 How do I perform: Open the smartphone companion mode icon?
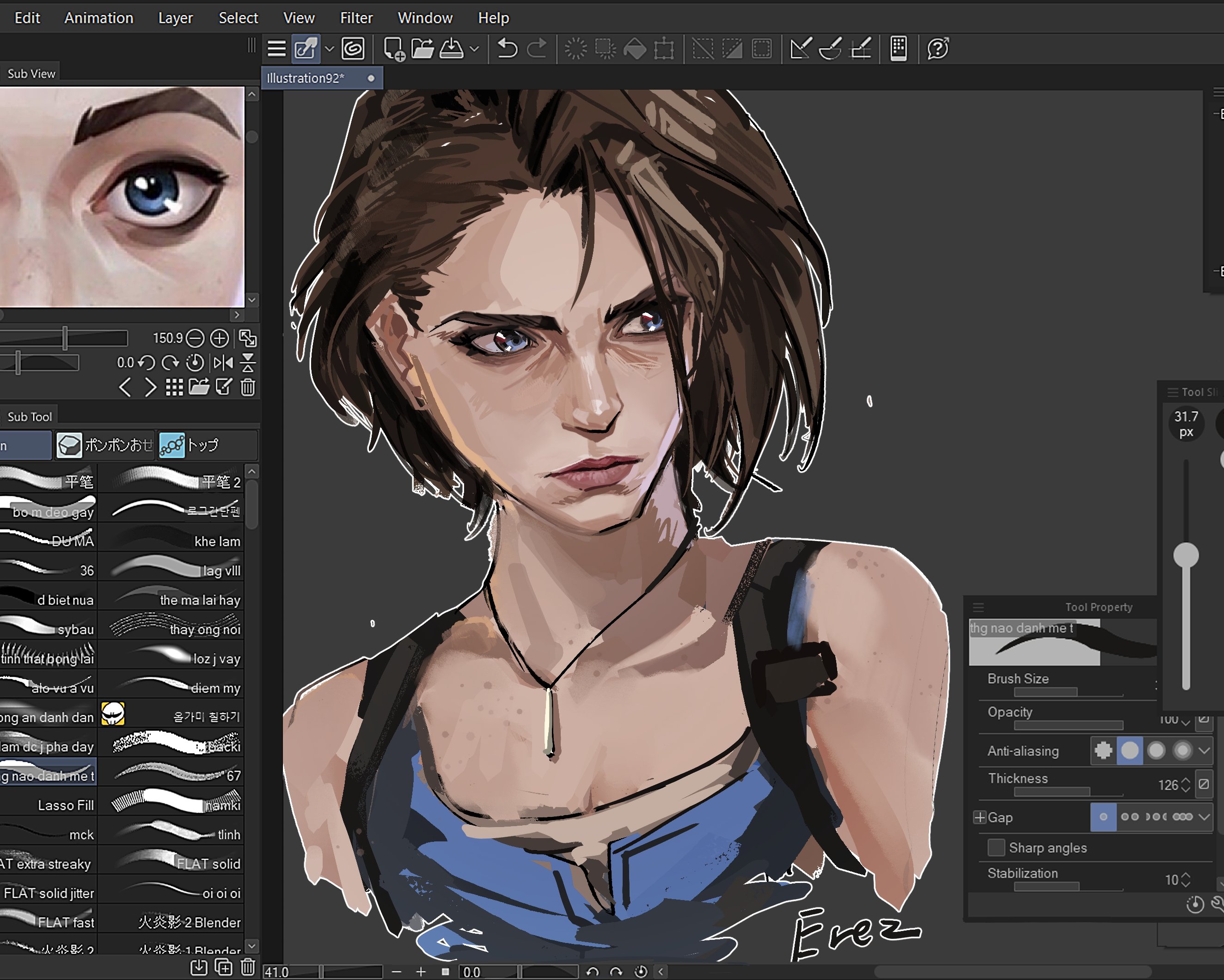(899, 49)
